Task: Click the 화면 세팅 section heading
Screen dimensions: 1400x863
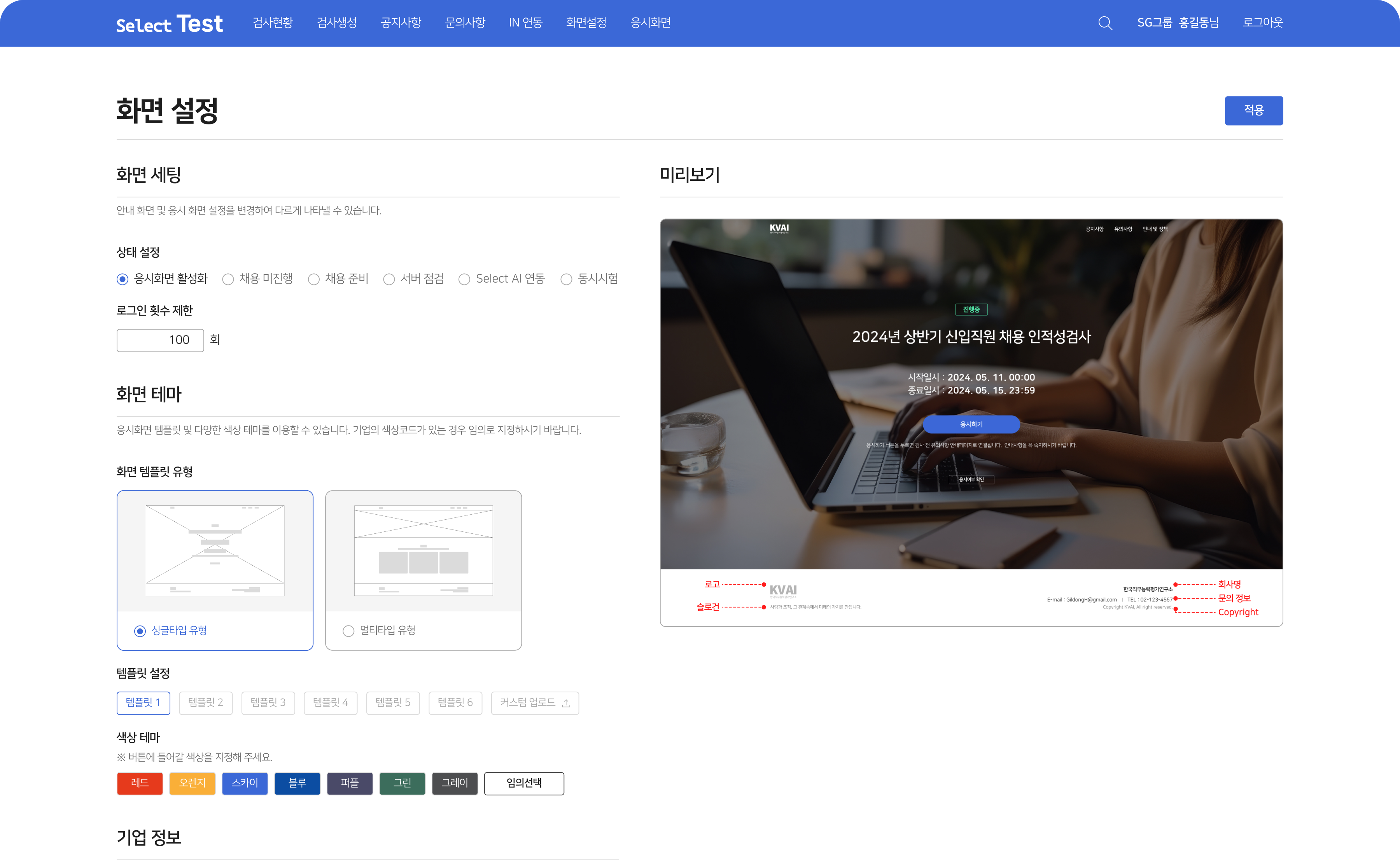Action: coord(149,175)
